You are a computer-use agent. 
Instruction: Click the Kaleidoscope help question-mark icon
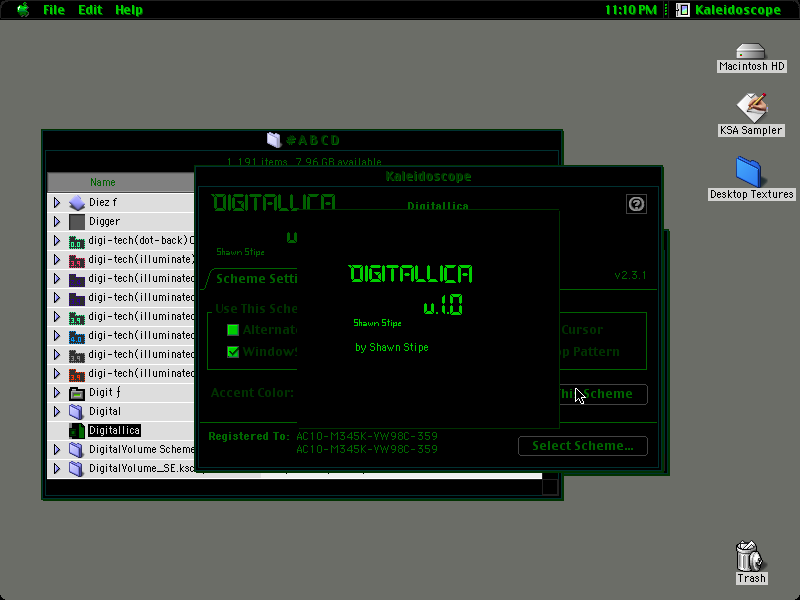click(636, 204)
